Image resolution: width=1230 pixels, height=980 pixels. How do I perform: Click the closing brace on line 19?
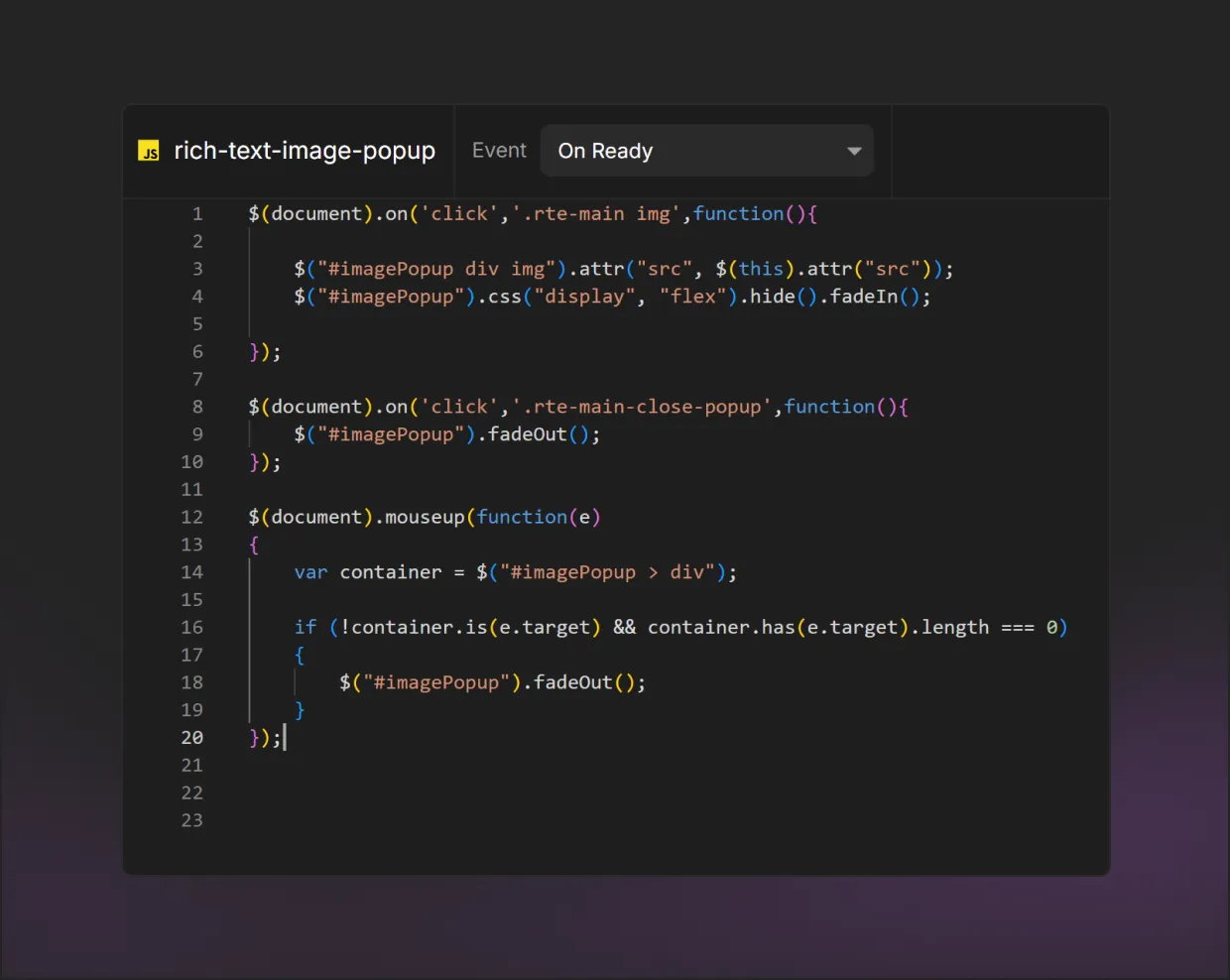click(x=300, y=710)
